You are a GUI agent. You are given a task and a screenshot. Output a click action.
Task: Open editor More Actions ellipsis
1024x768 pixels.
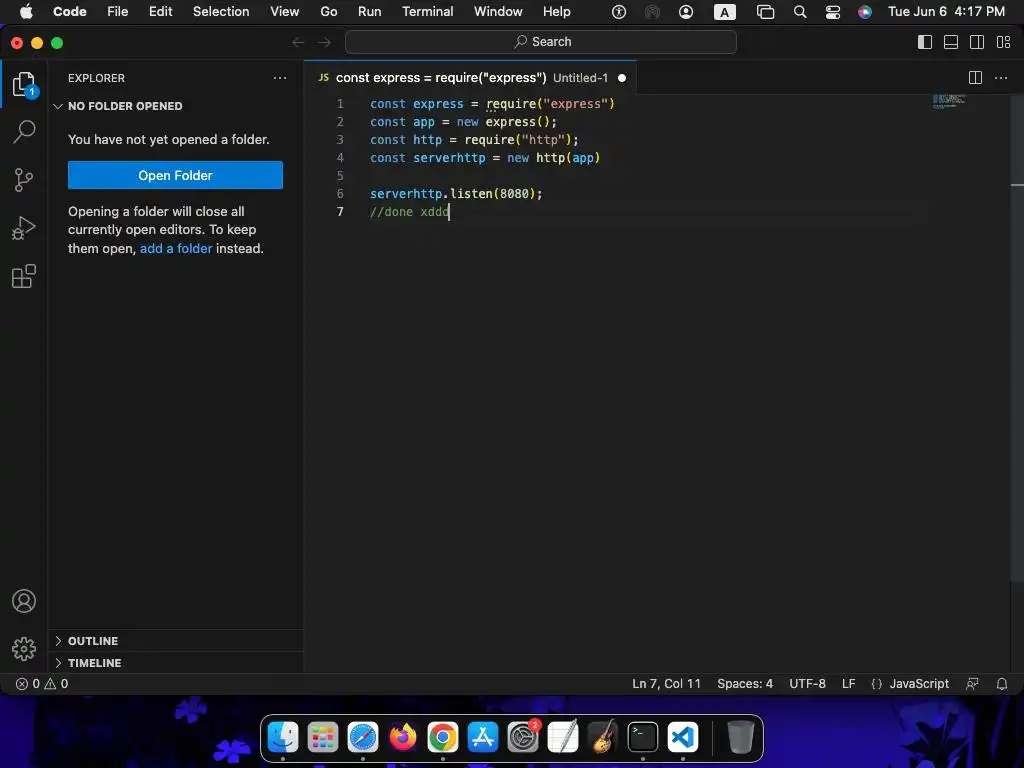1000,78
